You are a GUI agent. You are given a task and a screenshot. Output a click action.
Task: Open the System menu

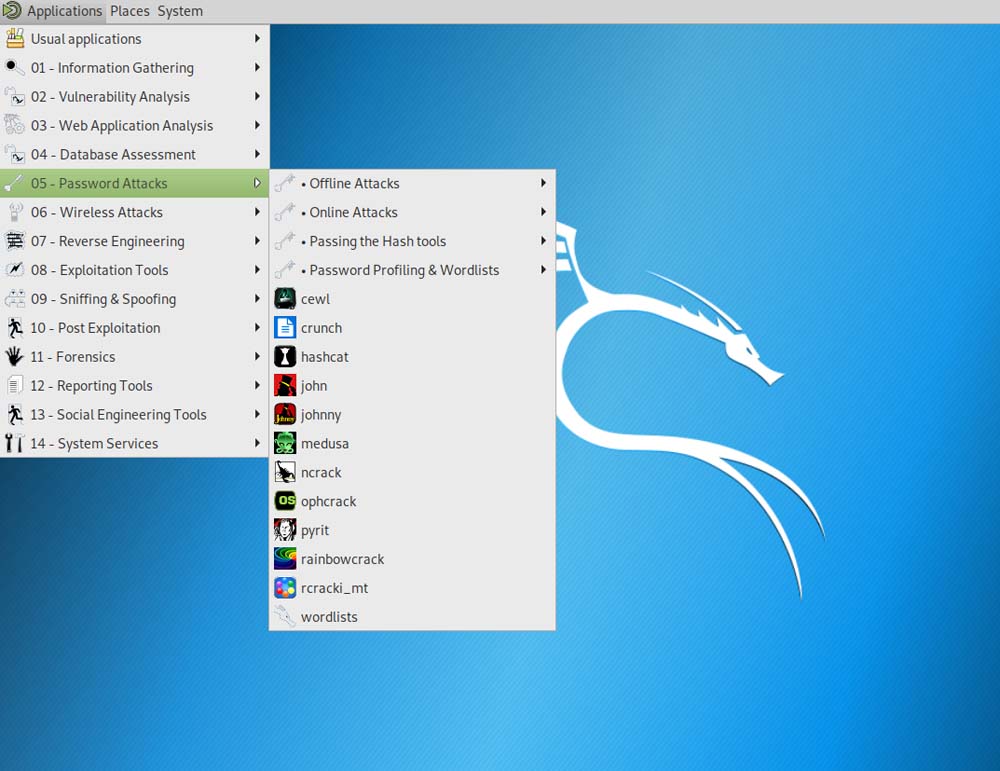click(180, 11)
